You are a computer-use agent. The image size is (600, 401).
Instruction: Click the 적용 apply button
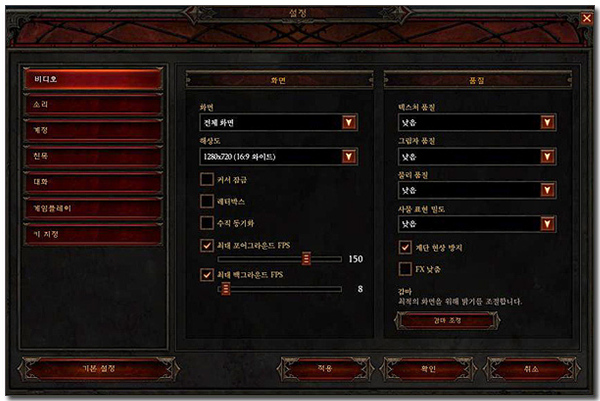(x=324, y=369)
